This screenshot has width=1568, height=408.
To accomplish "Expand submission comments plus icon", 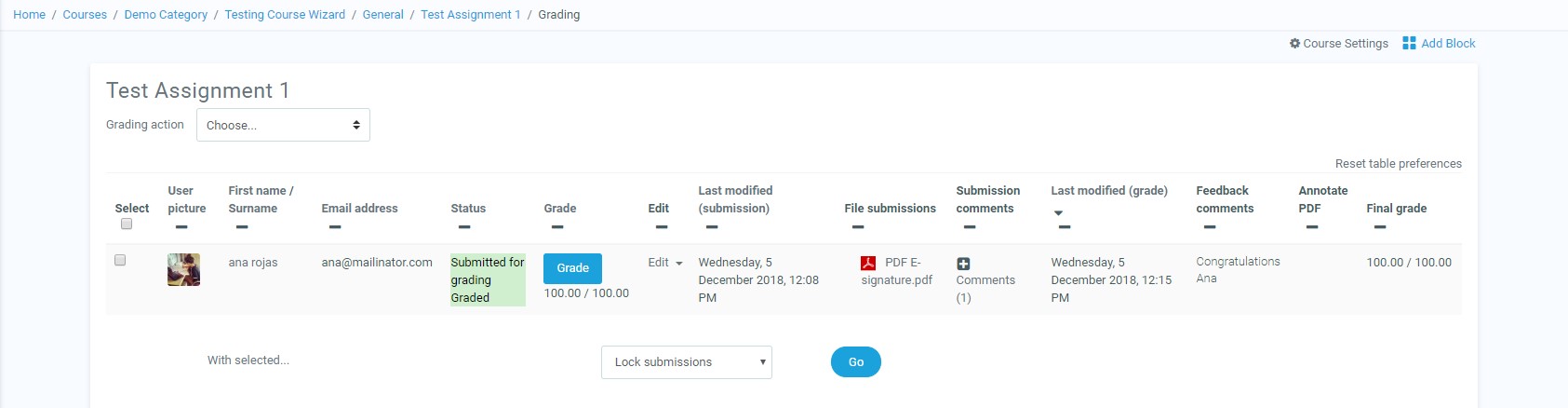I will point(963,265).
